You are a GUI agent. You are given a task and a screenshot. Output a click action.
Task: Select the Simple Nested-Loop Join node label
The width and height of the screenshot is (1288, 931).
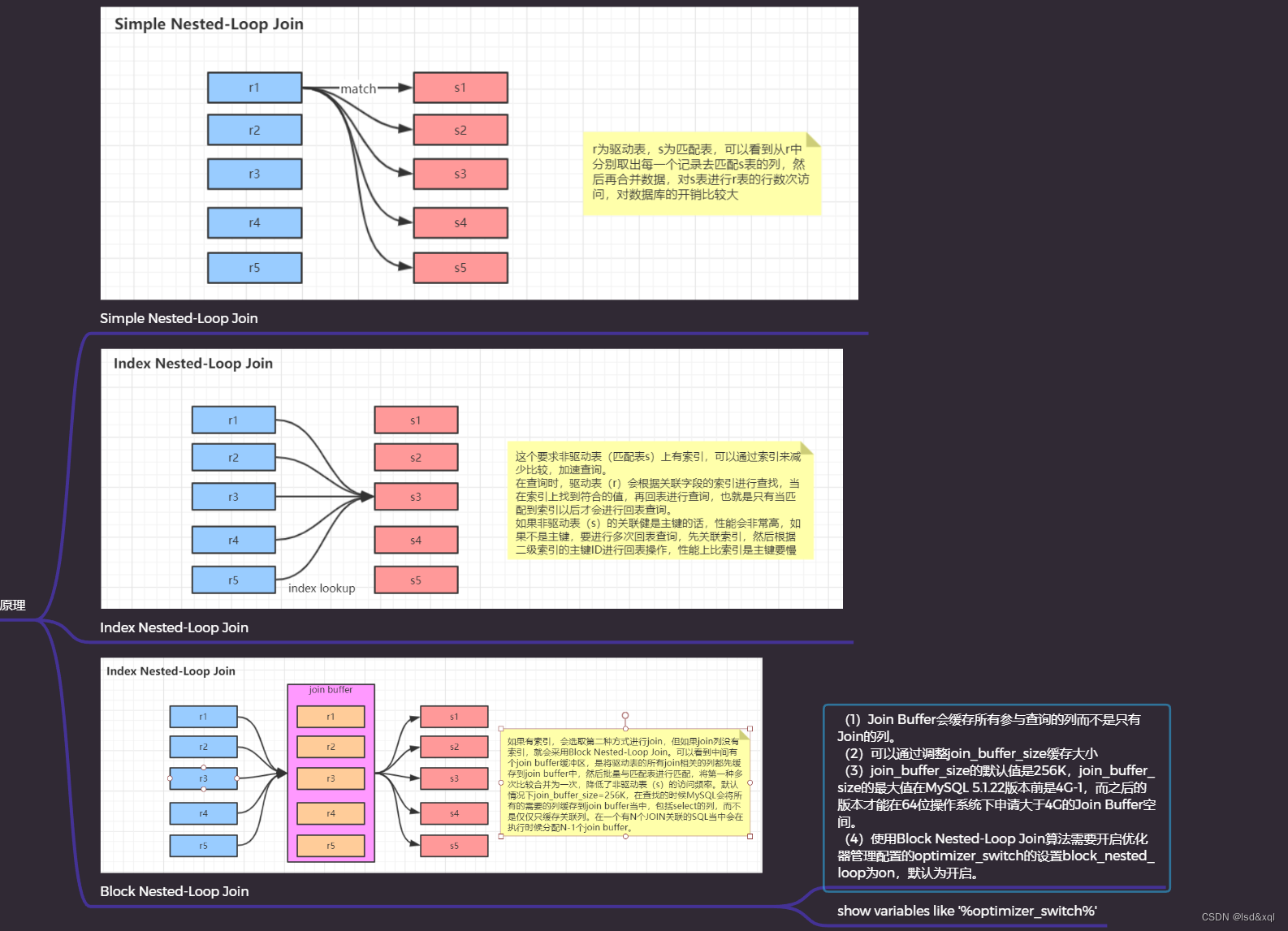click(179, 318)
